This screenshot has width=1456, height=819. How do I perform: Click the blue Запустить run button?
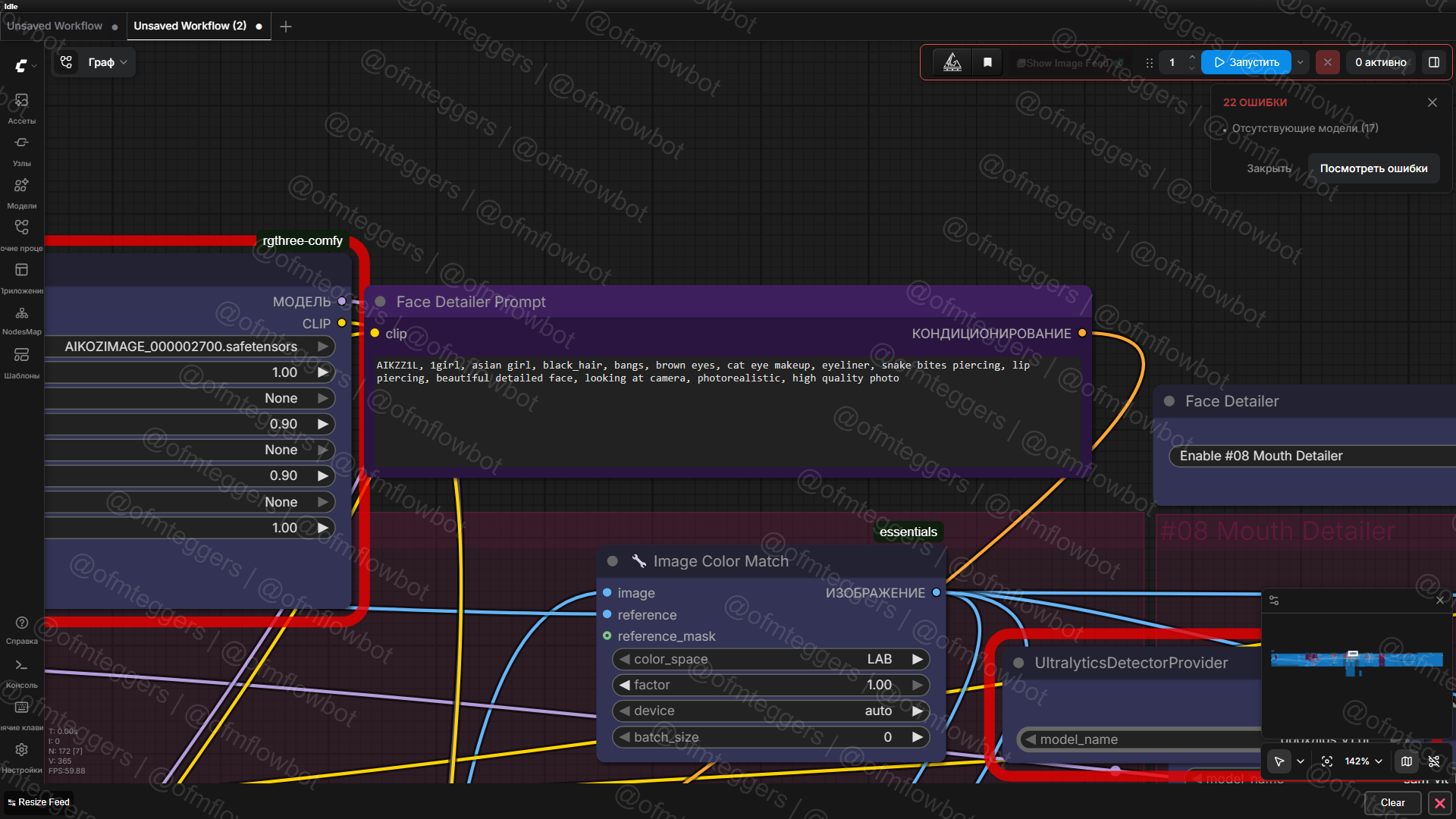pos(1247,62)
